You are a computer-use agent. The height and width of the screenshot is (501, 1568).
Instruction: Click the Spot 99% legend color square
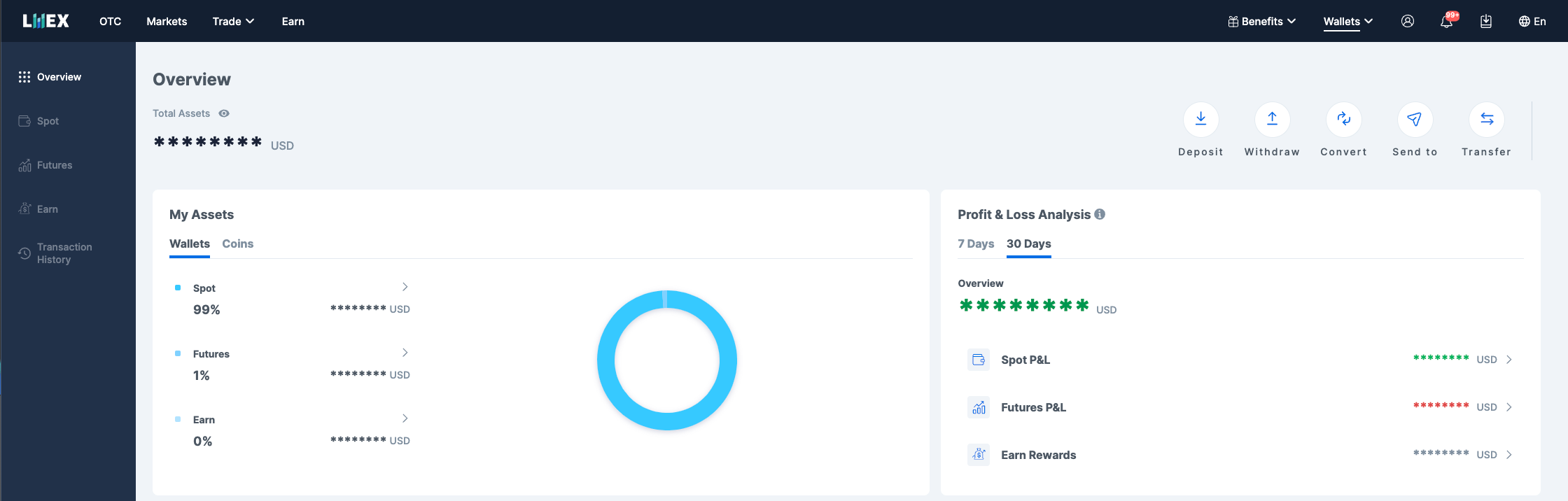click(178, 288)
